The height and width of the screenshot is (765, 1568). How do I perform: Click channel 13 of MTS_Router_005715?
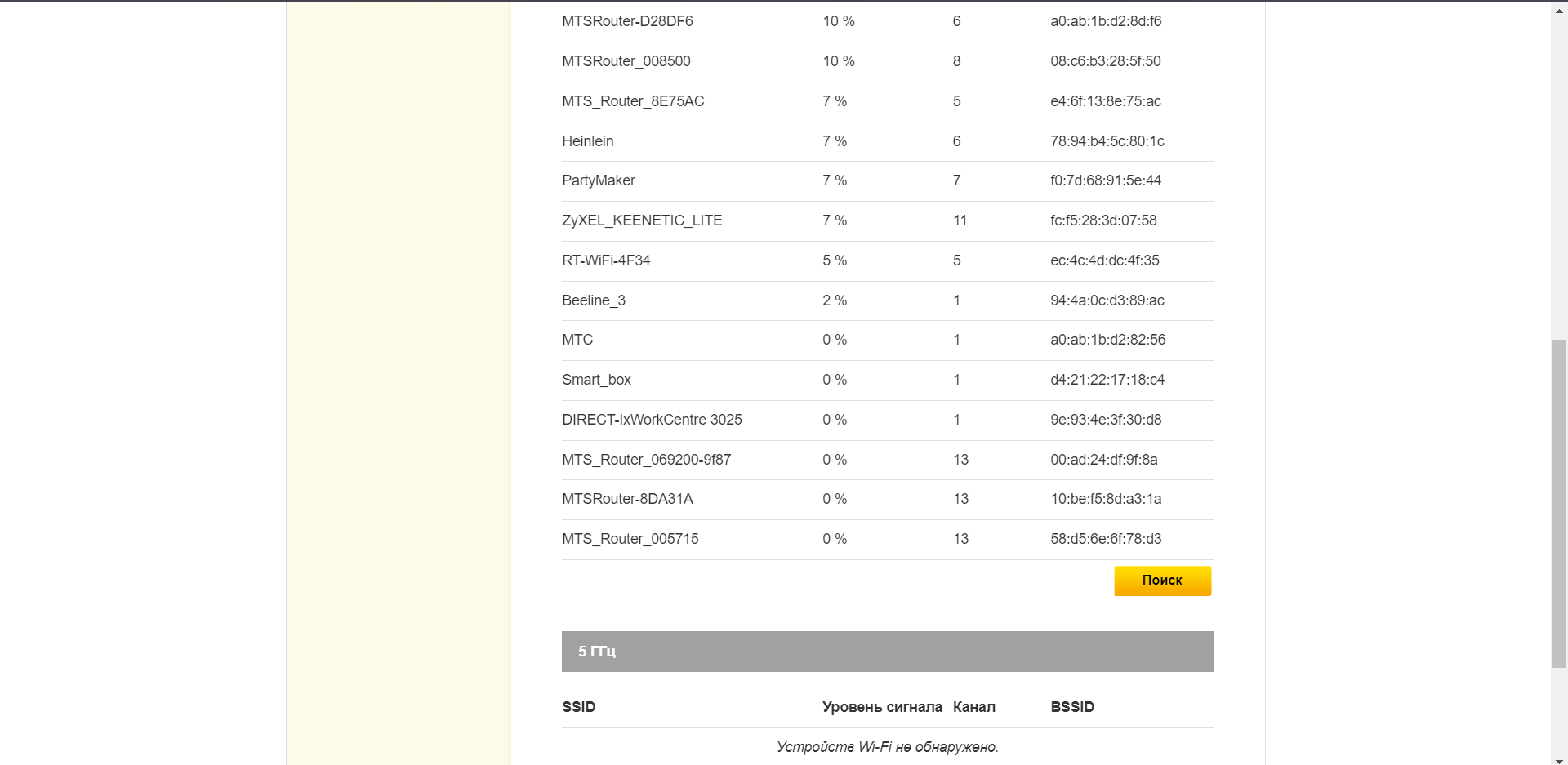coord(960,539)
